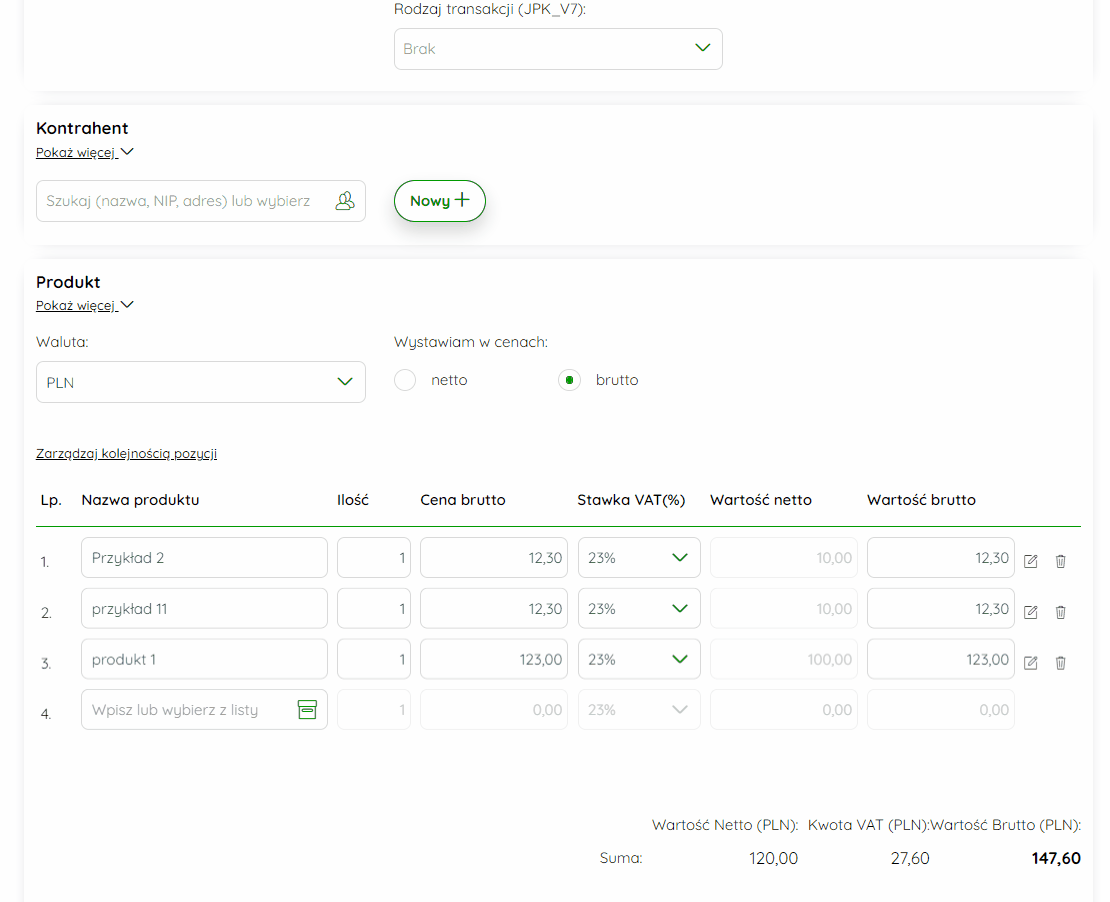Click Wartość brutto 123,00 field
This screenshot has height=902, width=1110.
pos(941,659)
